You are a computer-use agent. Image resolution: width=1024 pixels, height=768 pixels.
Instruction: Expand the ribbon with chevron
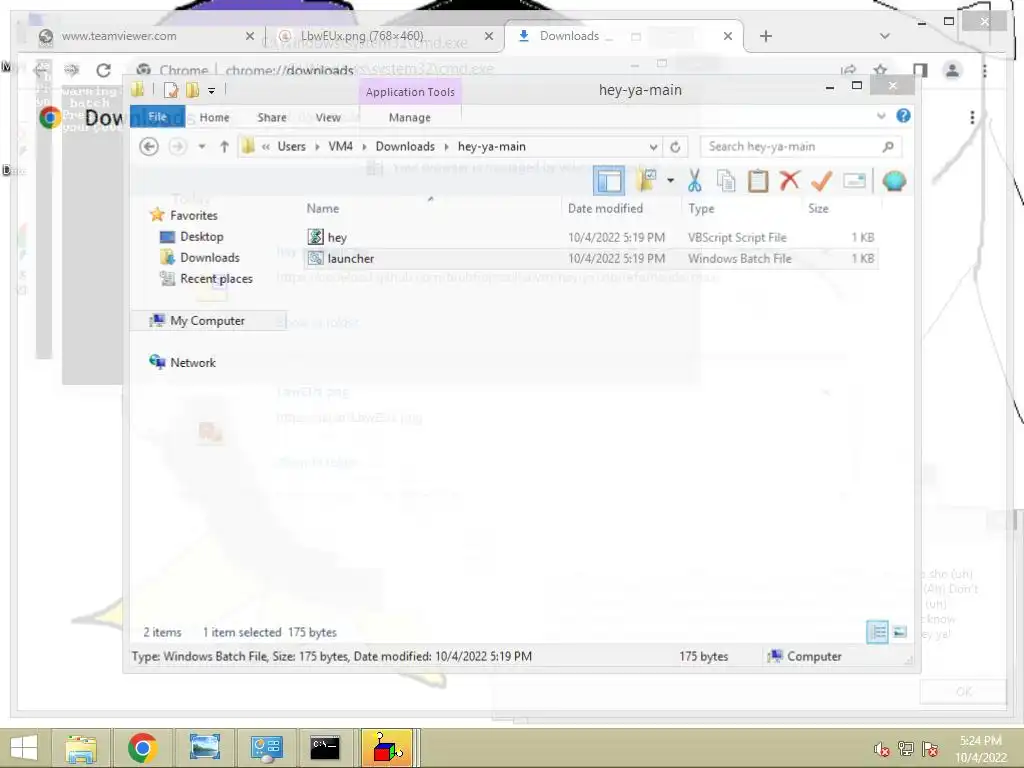881,116
